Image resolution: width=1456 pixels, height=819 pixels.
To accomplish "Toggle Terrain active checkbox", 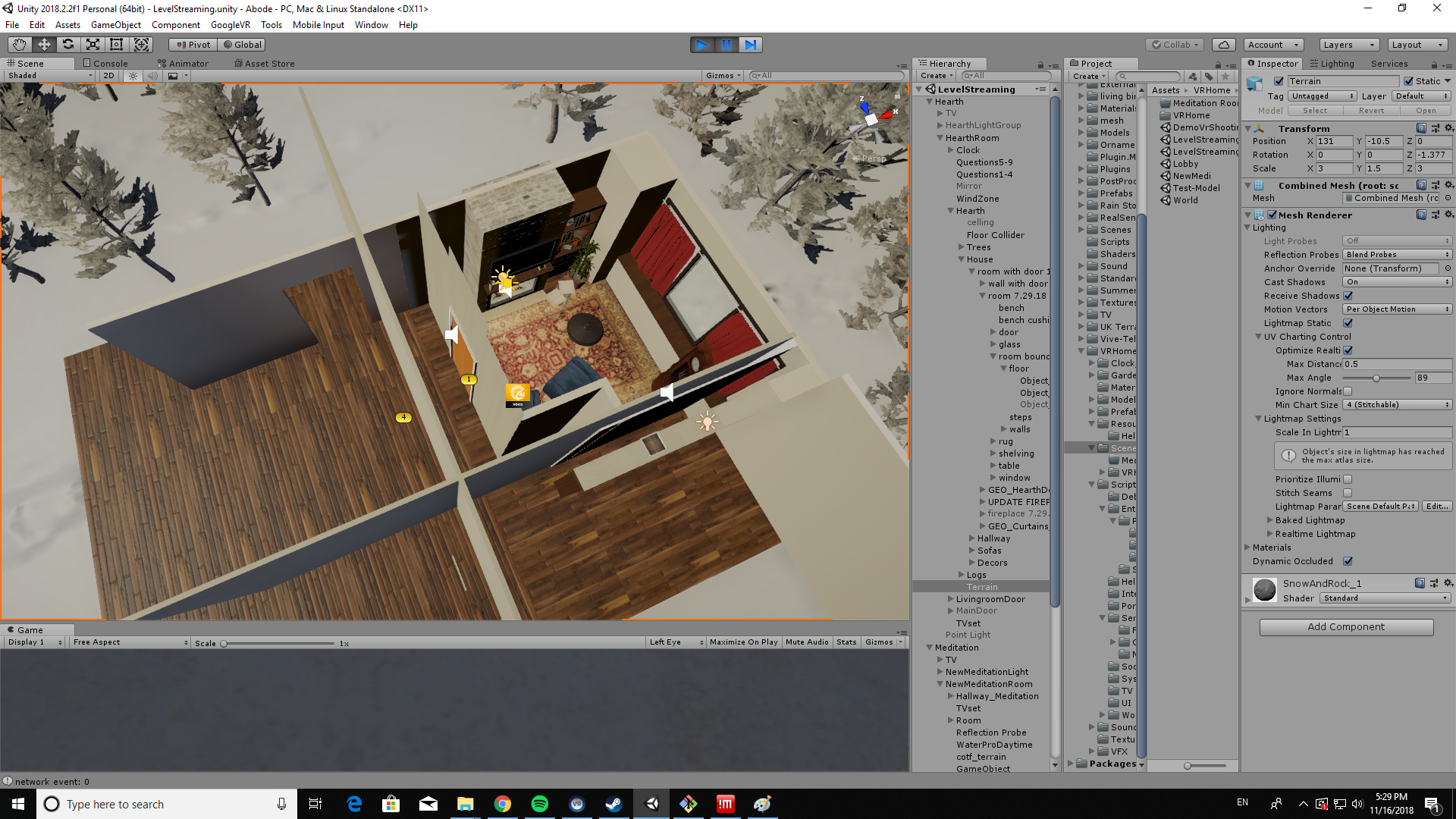I will [1279, 81].
